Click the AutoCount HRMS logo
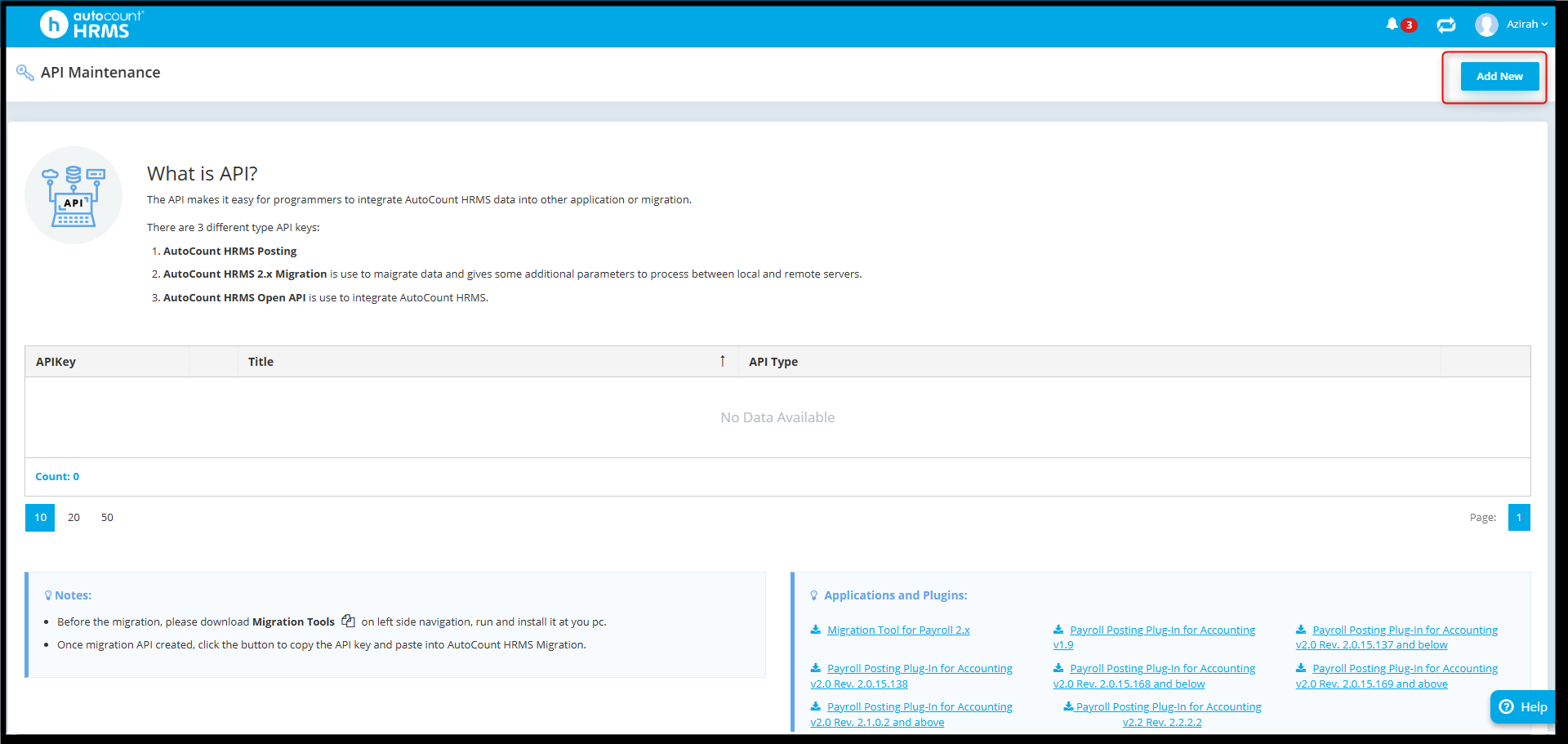This screenshot has height=744, width=1568. pos(91,25)
